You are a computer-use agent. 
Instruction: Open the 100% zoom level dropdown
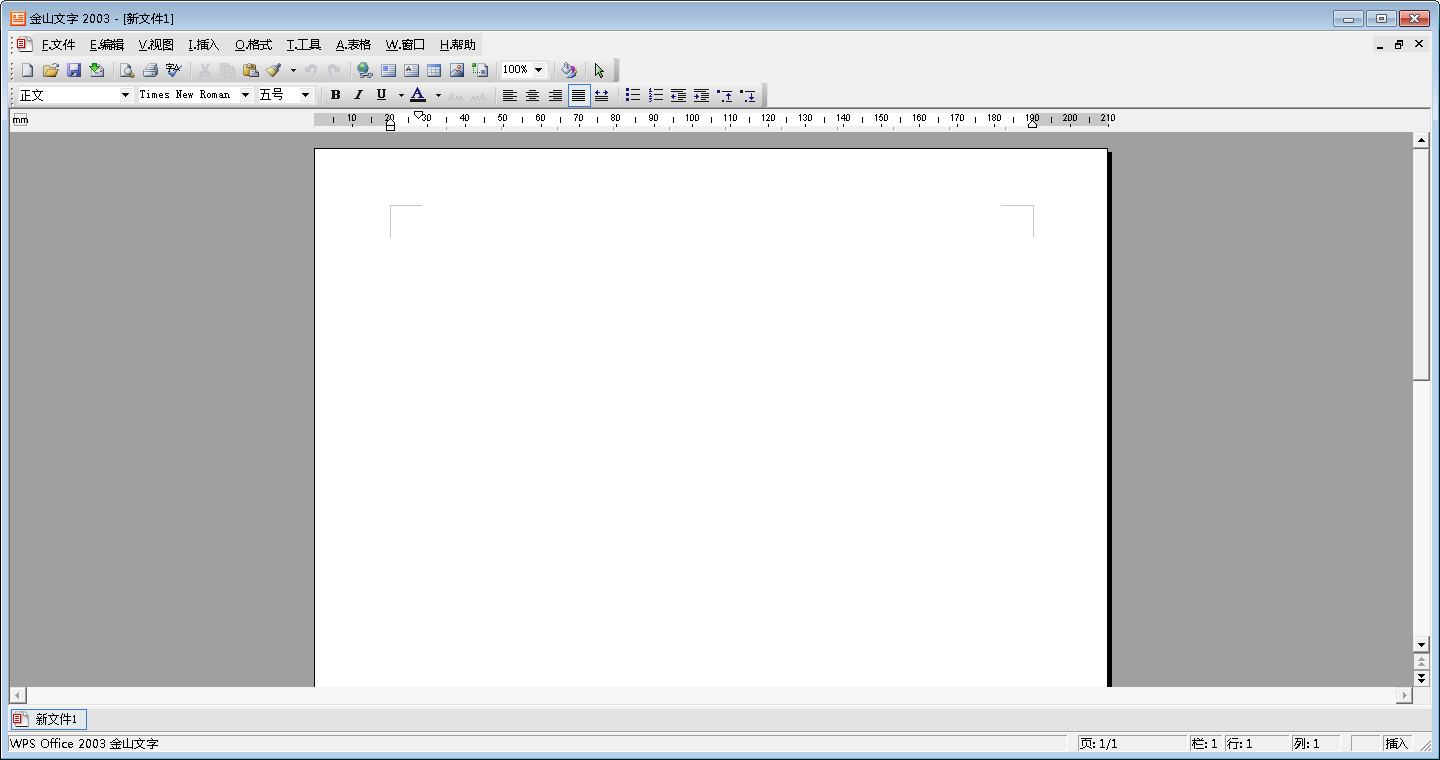[538, 70]
